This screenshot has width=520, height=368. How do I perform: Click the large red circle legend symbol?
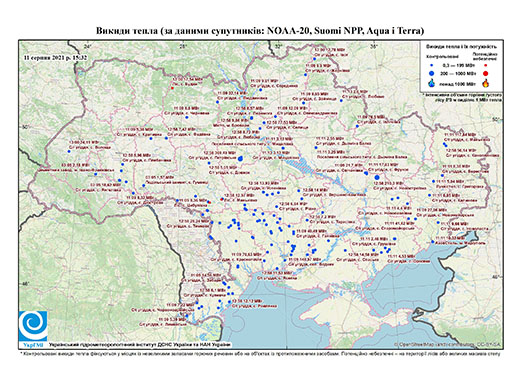tap(485, 73)
